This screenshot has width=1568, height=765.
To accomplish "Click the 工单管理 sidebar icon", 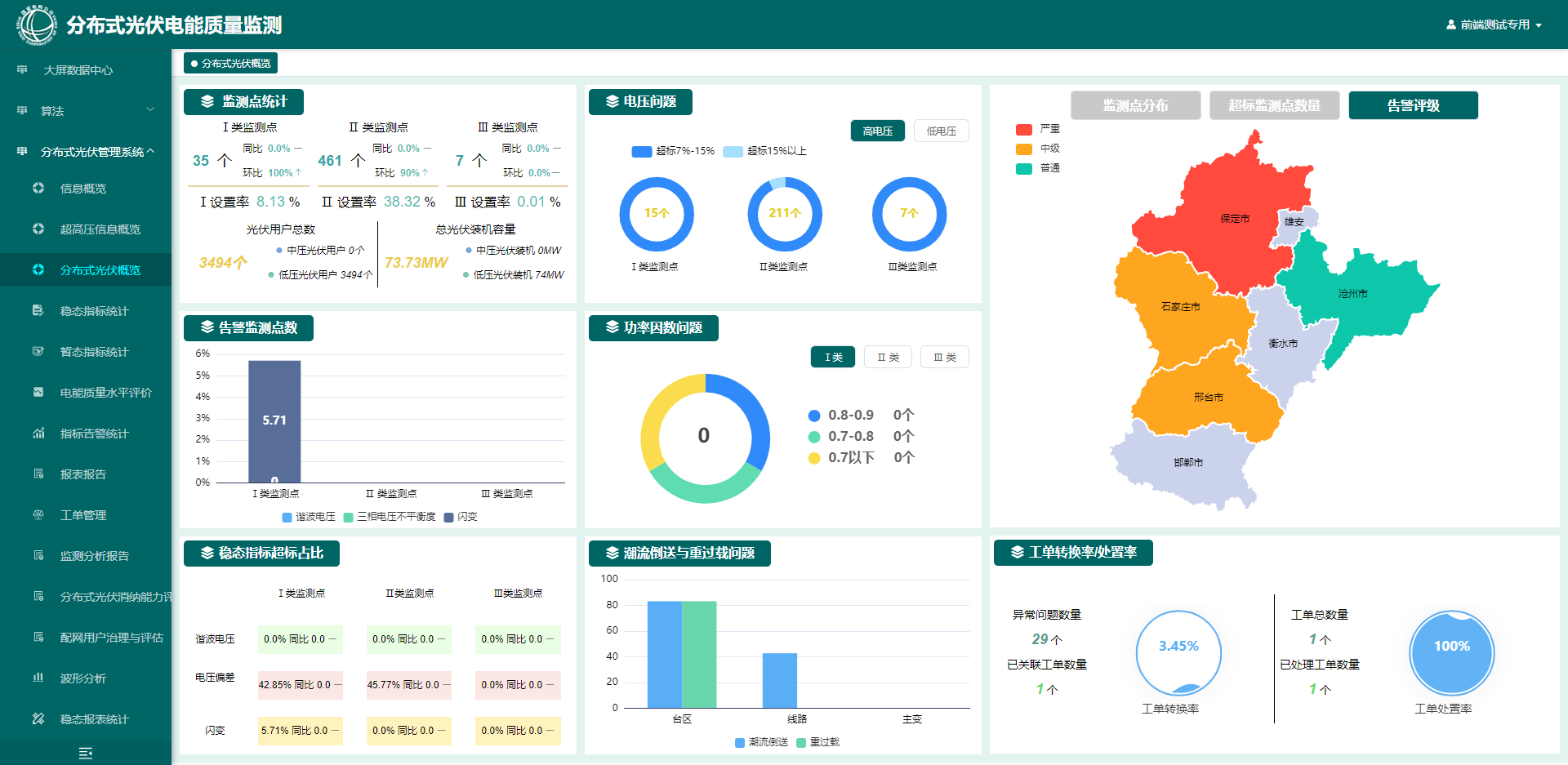I will [x=38, y=515].
